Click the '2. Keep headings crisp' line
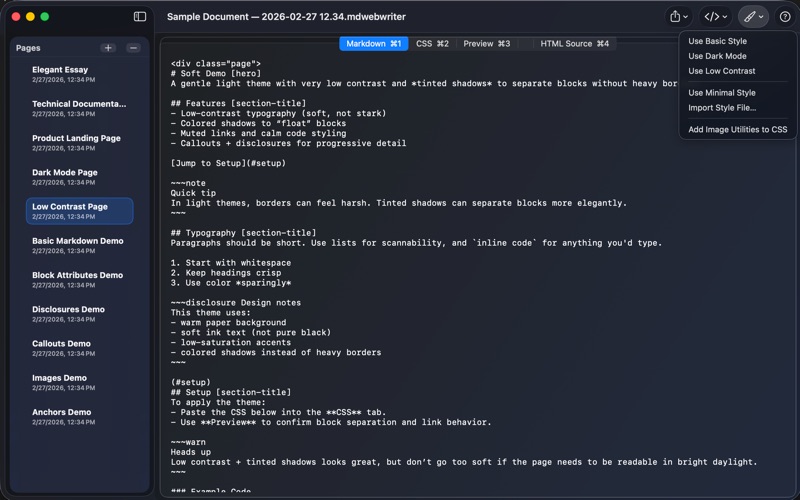Screen dimensions: 800x500 226,273
